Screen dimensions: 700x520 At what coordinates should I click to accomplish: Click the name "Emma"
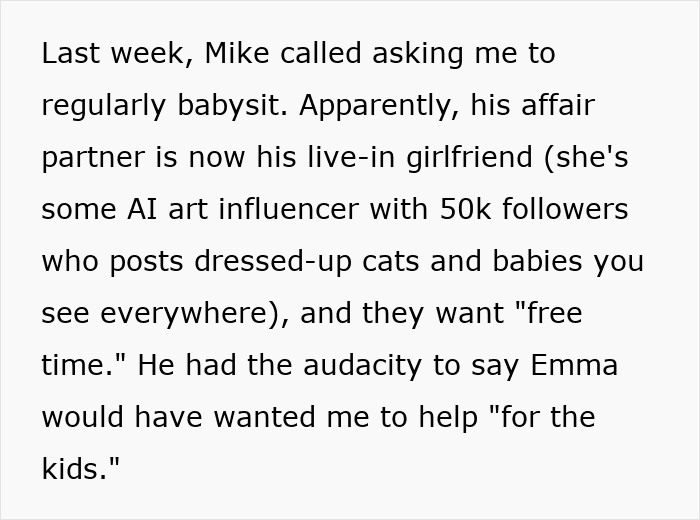tap(572, 366)
